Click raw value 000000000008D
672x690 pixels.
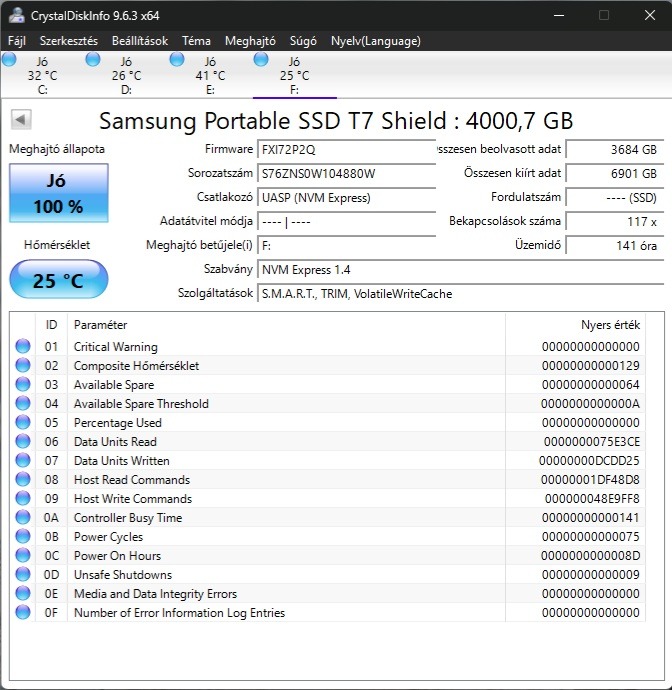click(591, 555)
